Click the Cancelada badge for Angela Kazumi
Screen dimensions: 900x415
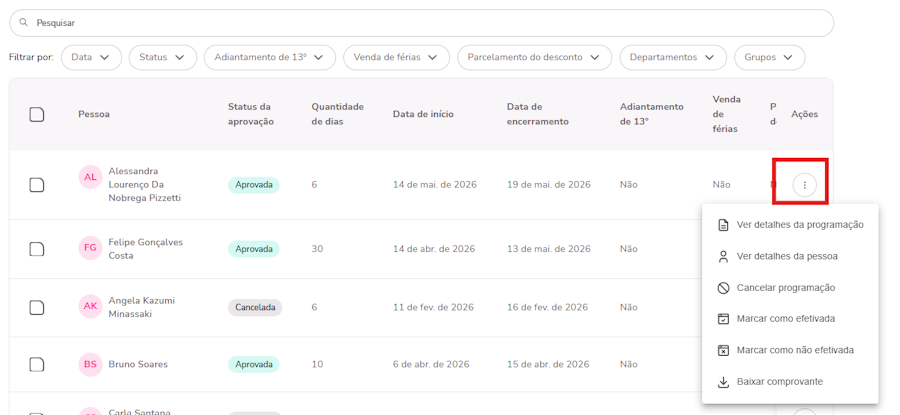(255, 307)
